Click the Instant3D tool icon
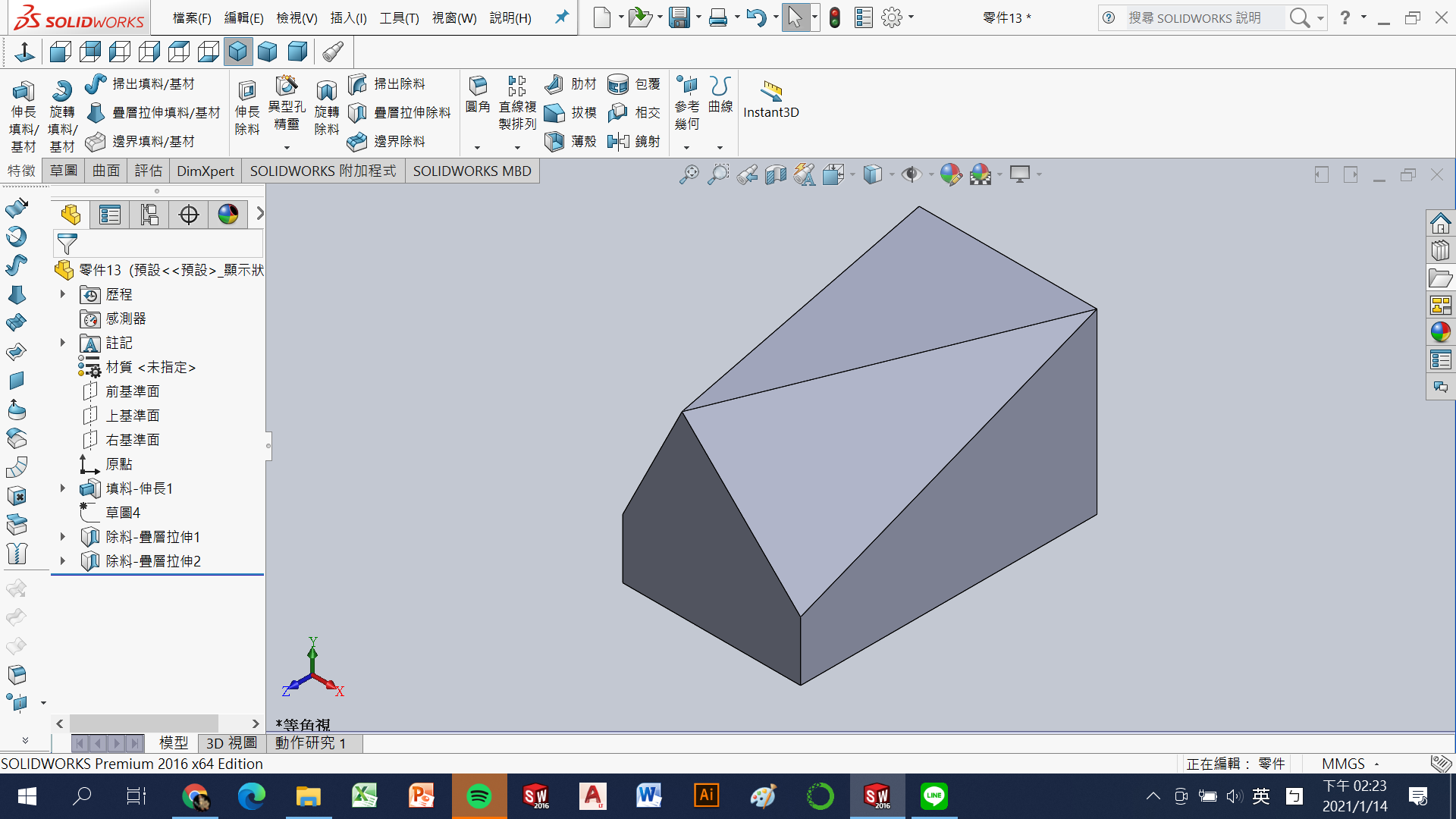1456x819 pixels. pos(771,90)
